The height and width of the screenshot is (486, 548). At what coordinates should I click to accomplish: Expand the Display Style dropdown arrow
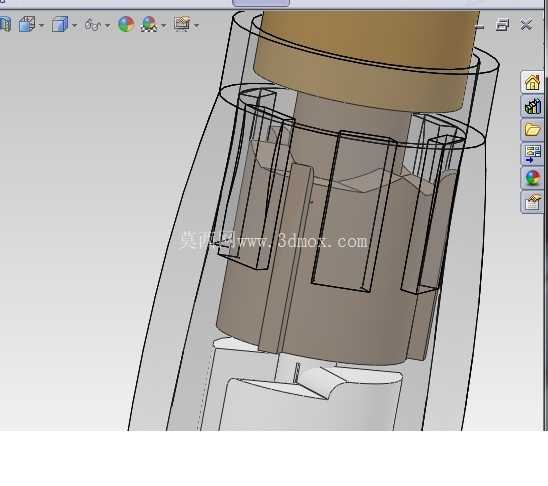[x=74, y=26]
